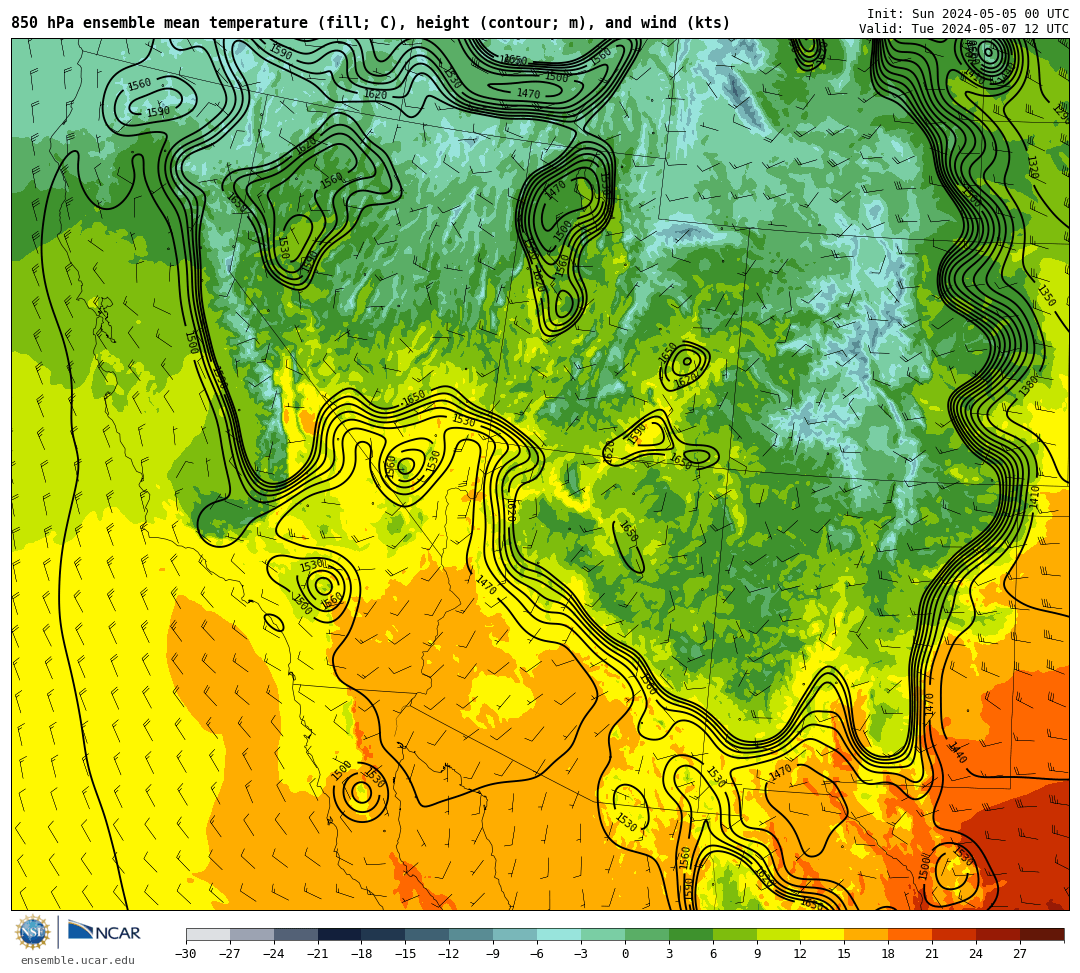Pick the red-orange 21 to 24 colorbar swatch
1080x973 pixels.
pyautogui.click(x=955, y=934)
